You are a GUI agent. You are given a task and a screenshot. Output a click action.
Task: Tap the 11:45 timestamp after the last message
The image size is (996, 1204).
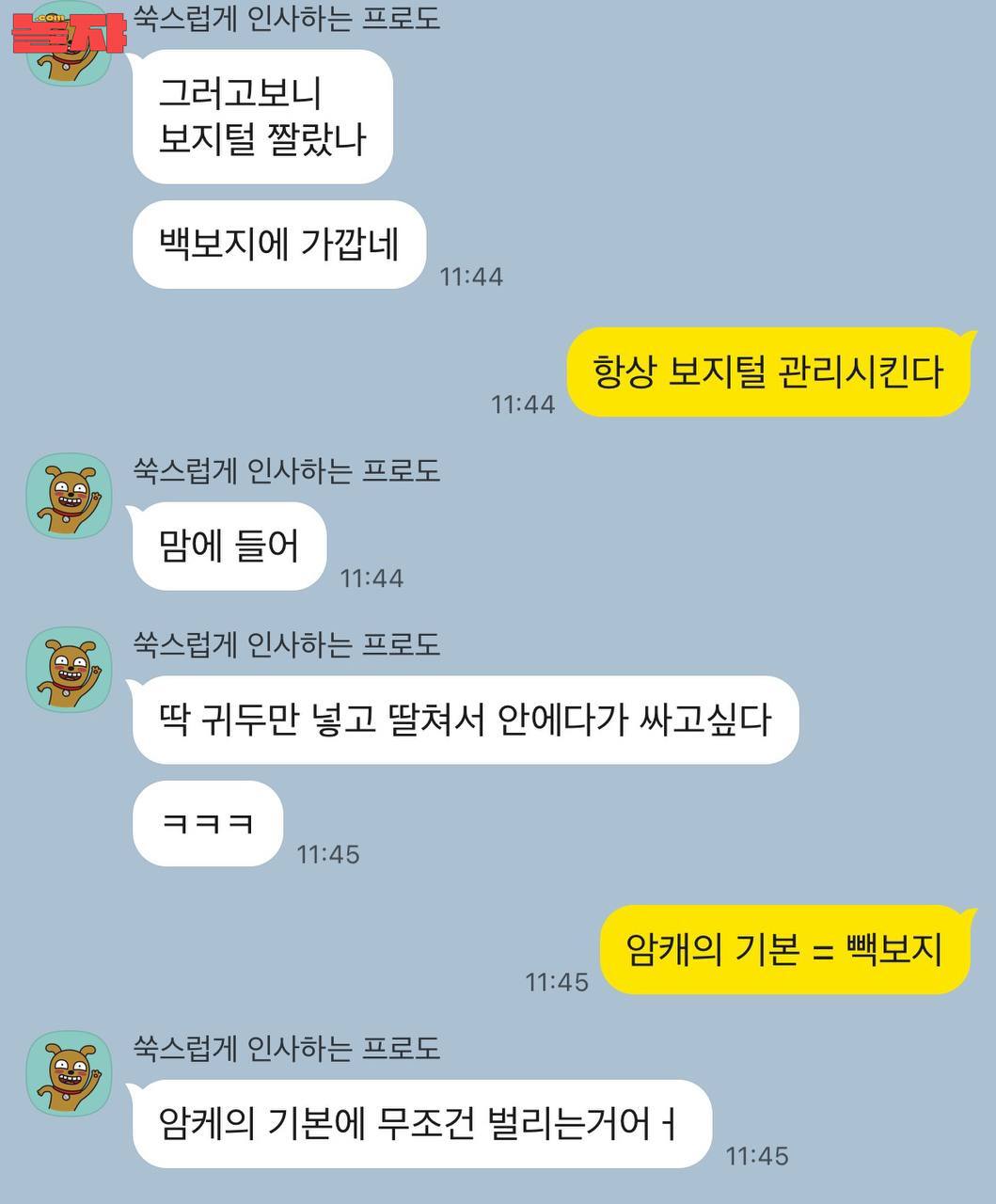[757, 1156]
